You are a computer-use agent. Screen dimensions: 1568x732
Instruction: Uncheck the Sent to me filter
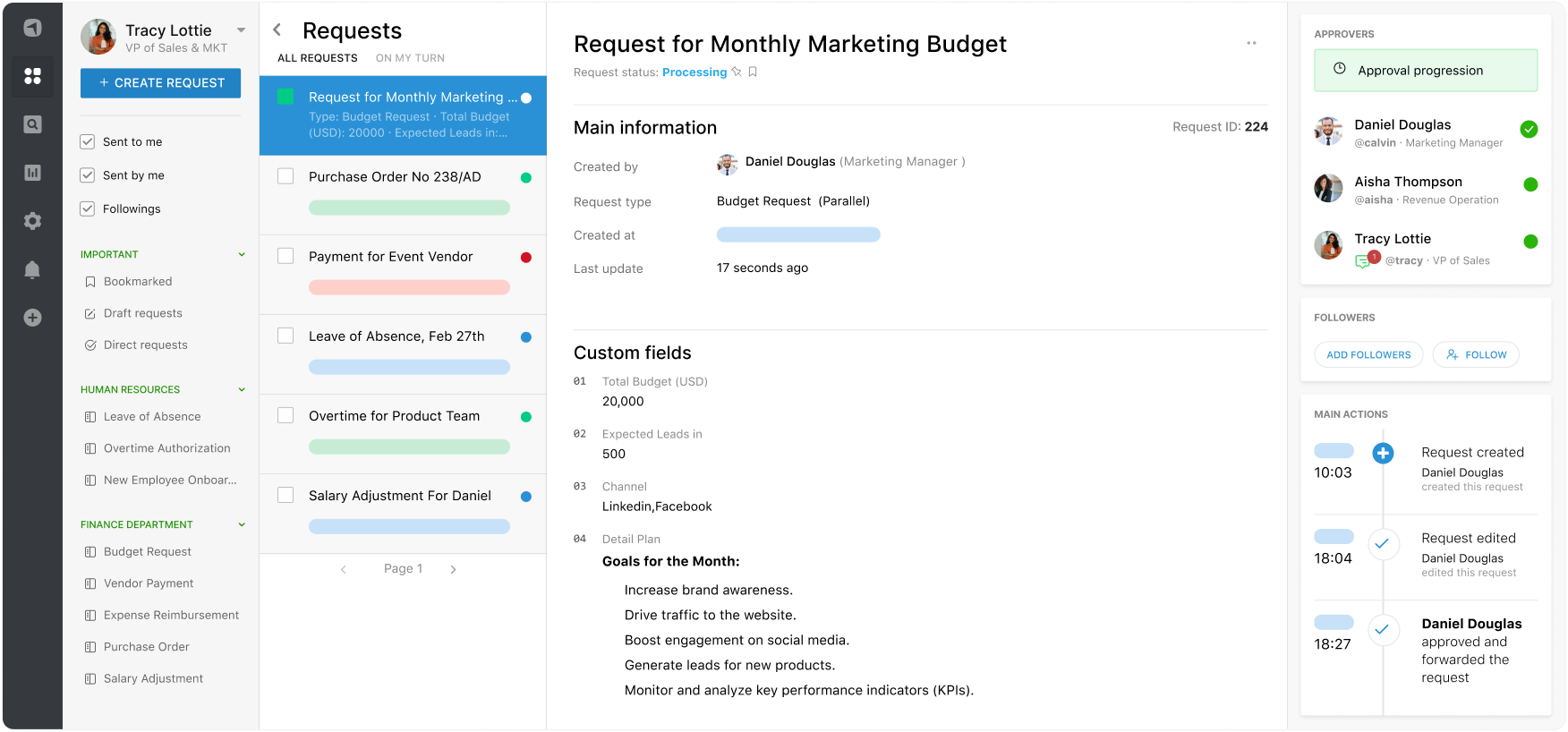88,141
